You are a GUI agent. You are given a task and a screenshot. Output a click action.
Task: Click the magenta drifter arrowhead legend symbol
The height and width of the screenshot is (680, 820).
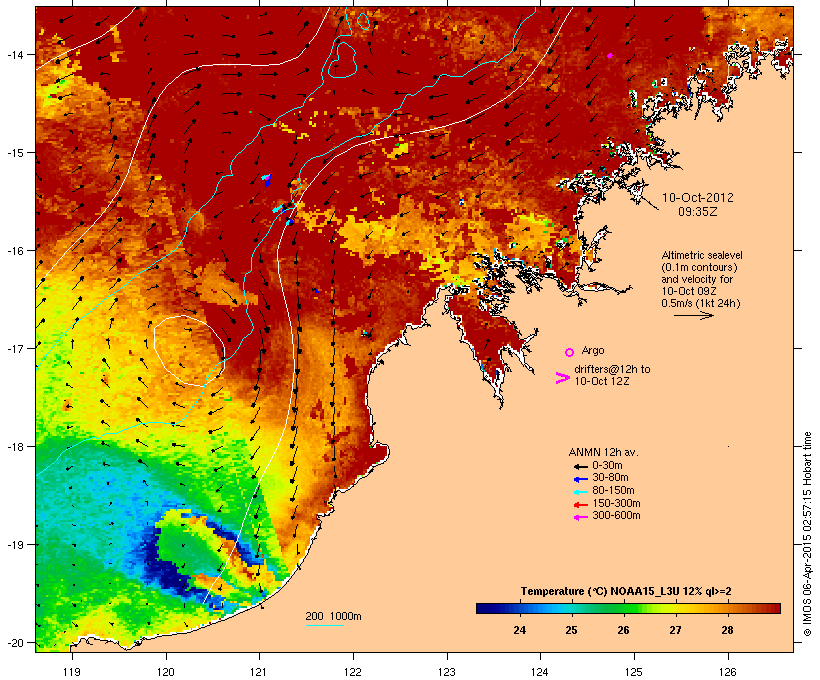point(562,378)
